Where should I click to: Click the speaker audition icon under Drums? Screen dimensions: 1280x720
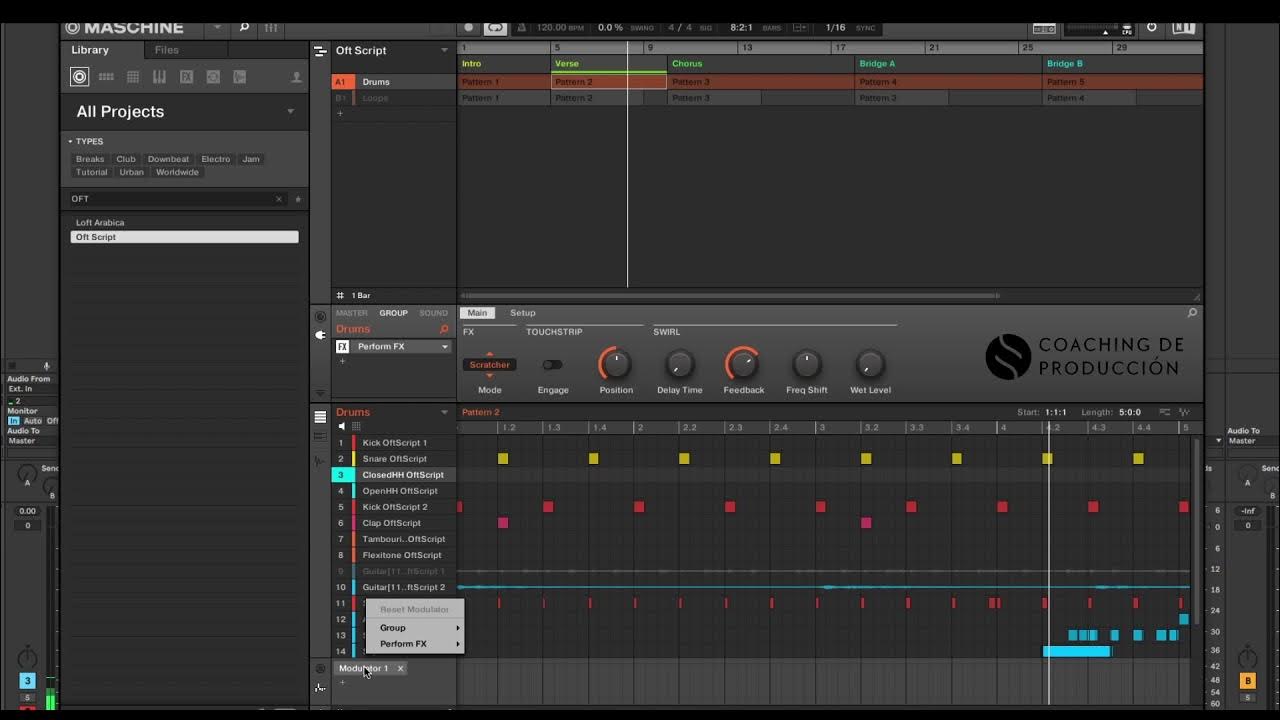click(341, 427)
